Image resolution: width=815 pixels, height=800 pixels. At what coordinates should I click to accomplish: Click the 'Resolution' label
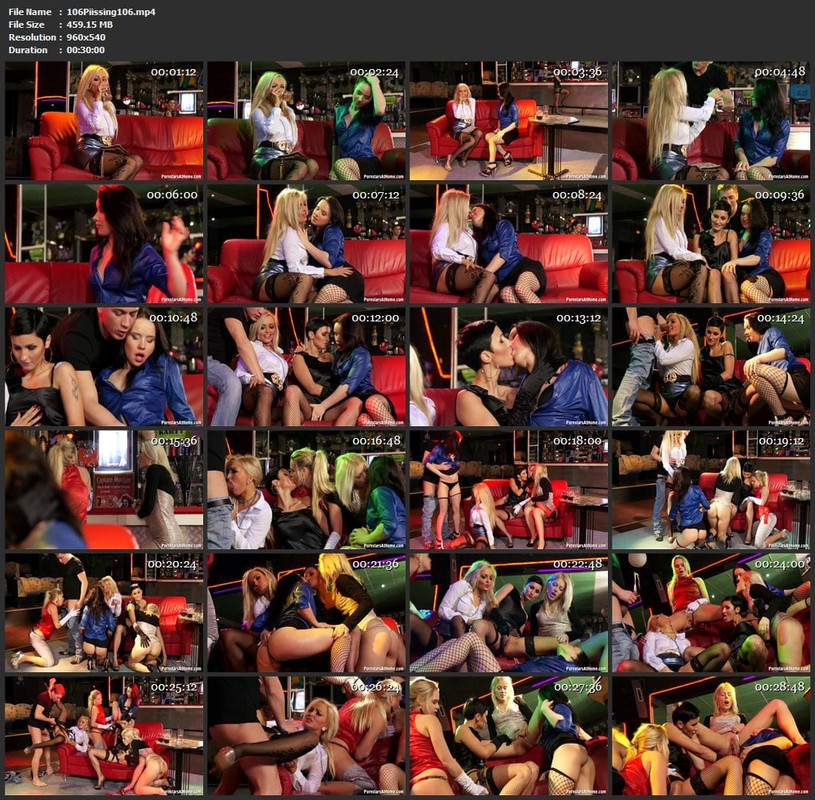click(32, 37)
